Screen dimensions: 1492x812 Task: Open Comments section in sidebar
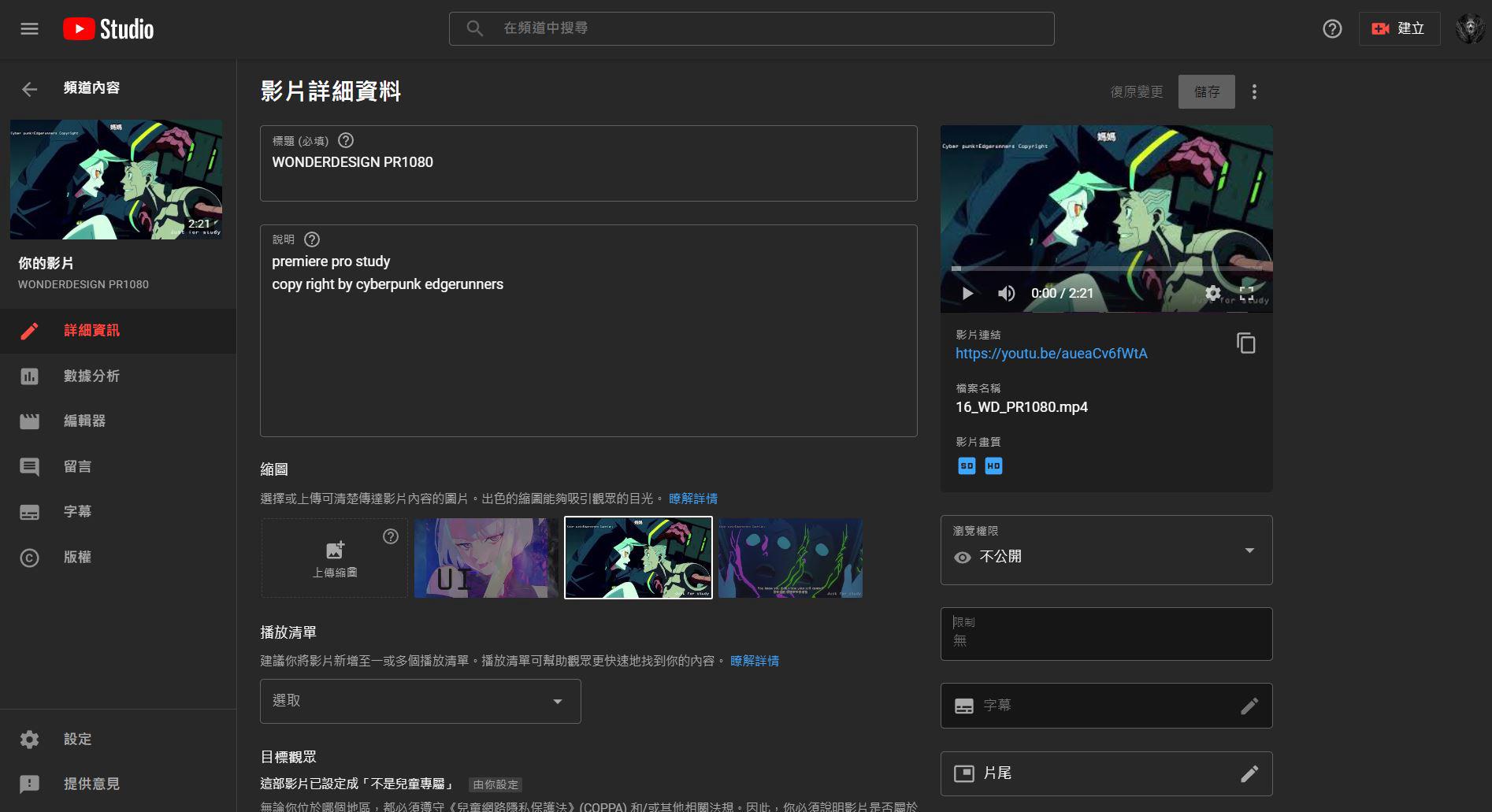[118, 467]
